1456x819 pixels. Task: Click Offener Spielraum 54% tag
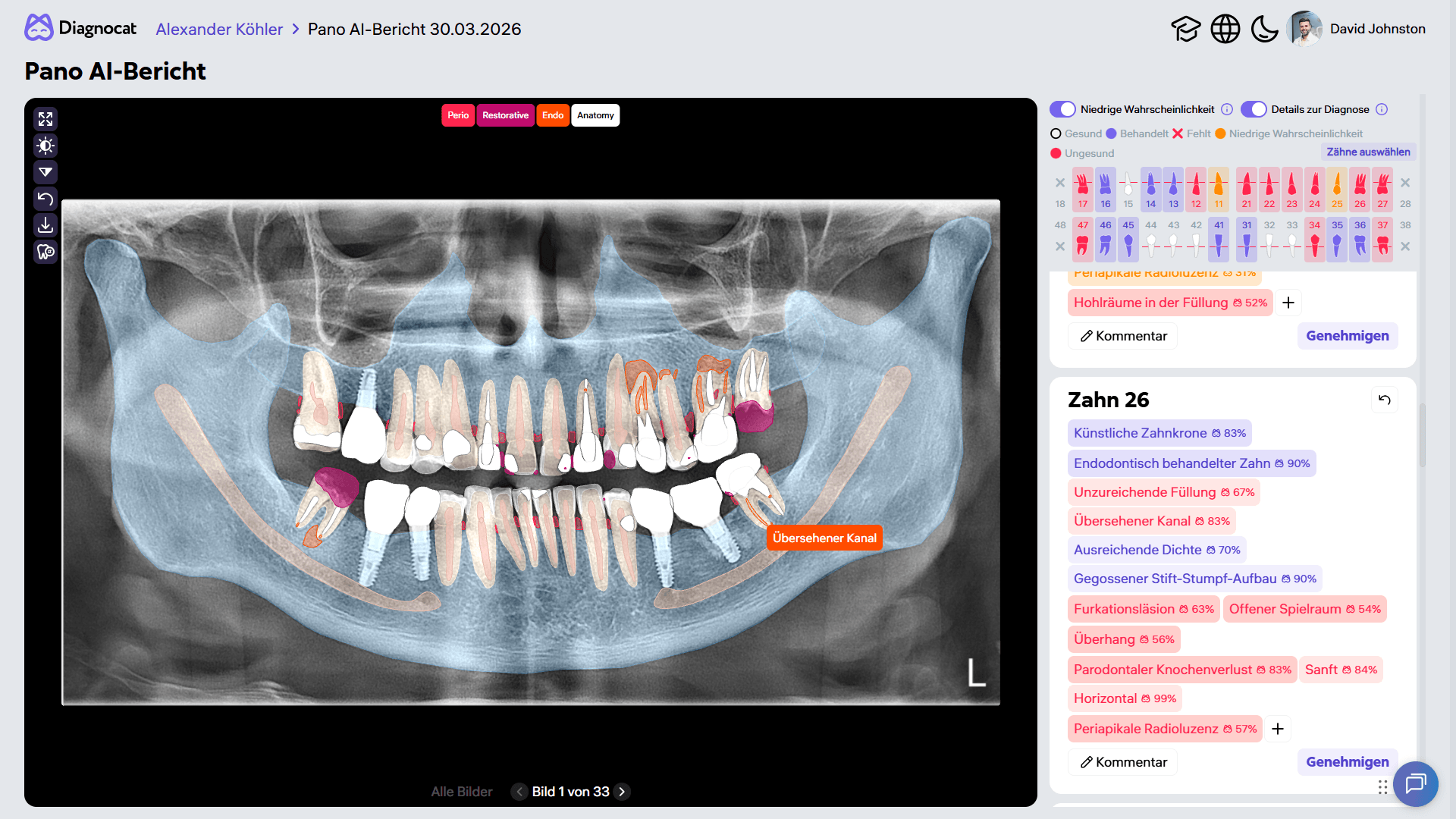pyautogui.click(x=1305, y=609)
